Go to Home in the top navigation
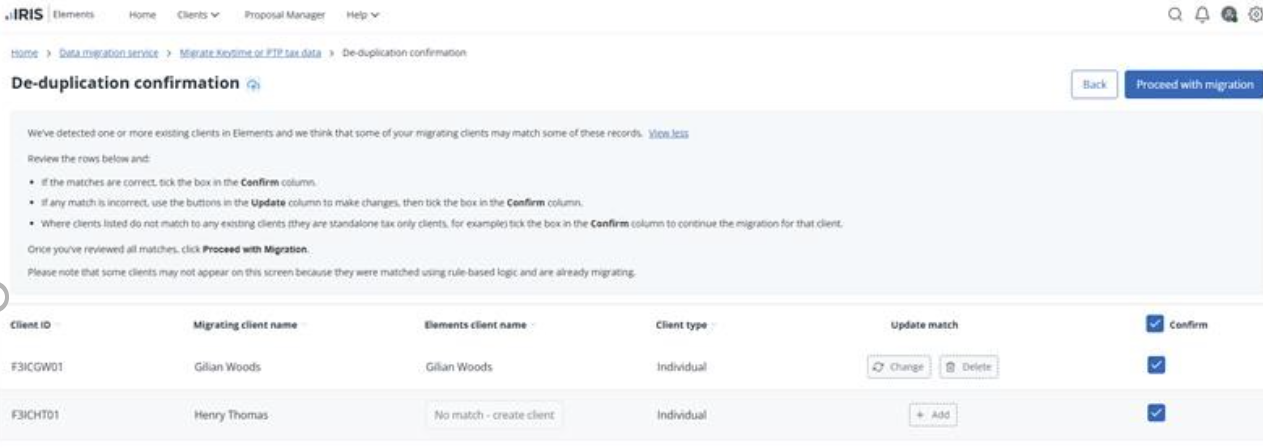The height and width of the screenshot is (448, 1263). pos(142,15)
